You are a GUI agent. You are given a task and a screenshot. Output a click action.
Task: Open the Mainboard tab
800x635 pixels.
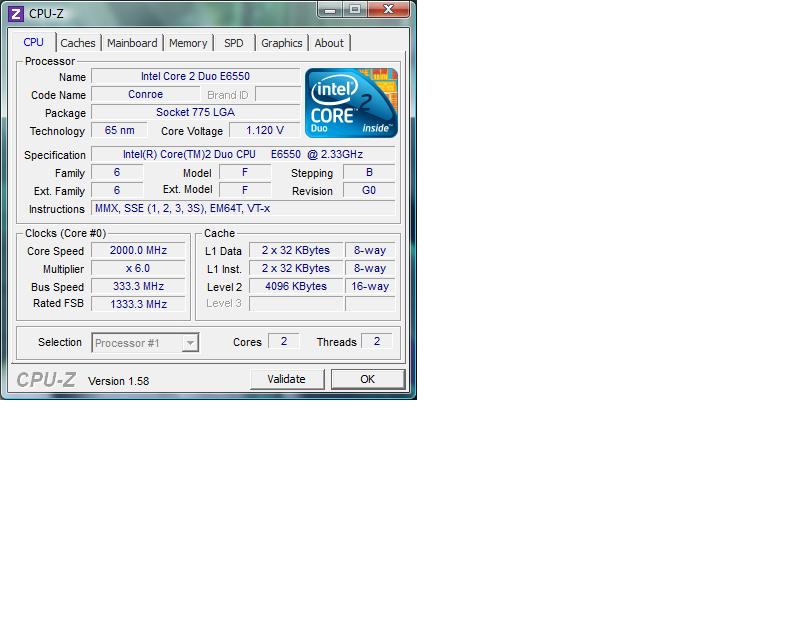pyautogui.click(x=132, y=43)
